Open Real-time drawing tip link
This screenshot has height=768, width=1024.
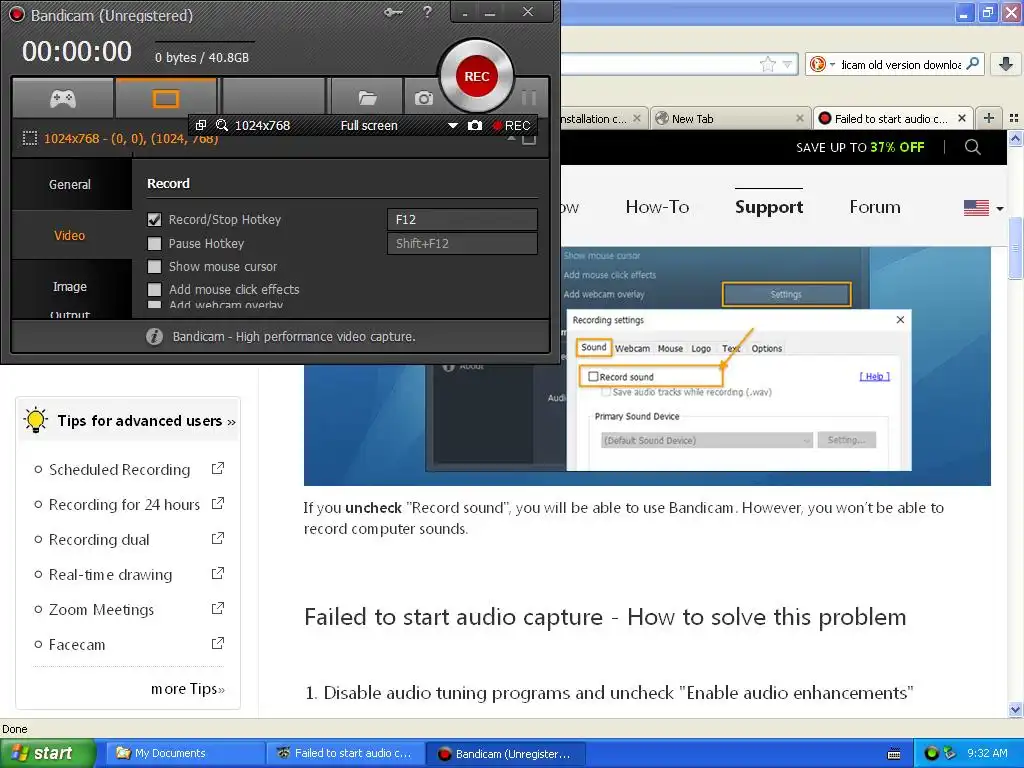110,575
